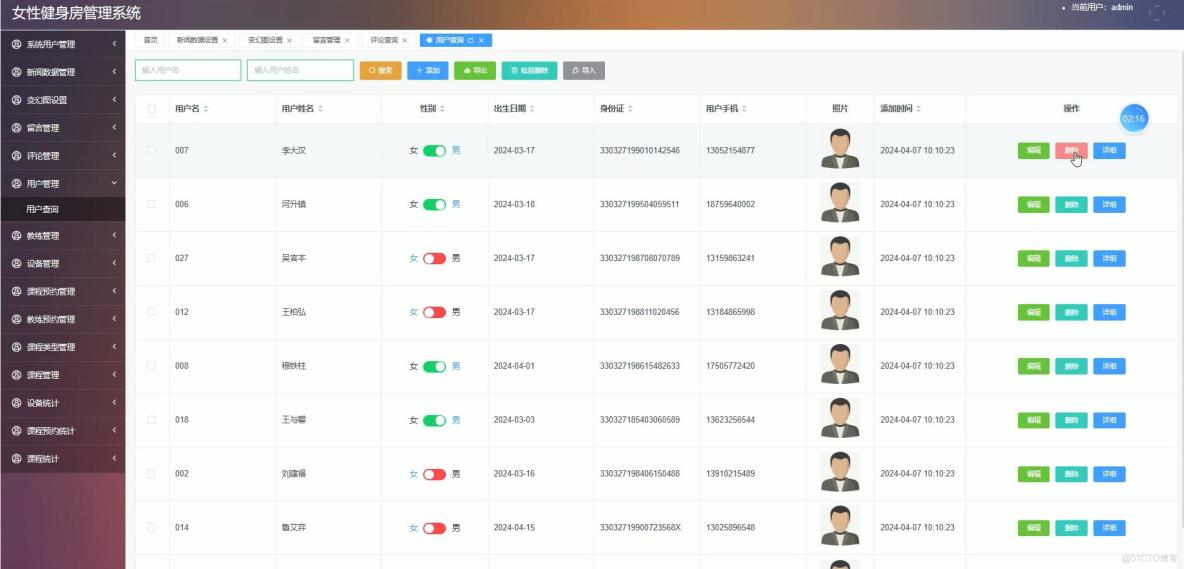Check the checkbox for user 018 row

click(x=152, y=420)
